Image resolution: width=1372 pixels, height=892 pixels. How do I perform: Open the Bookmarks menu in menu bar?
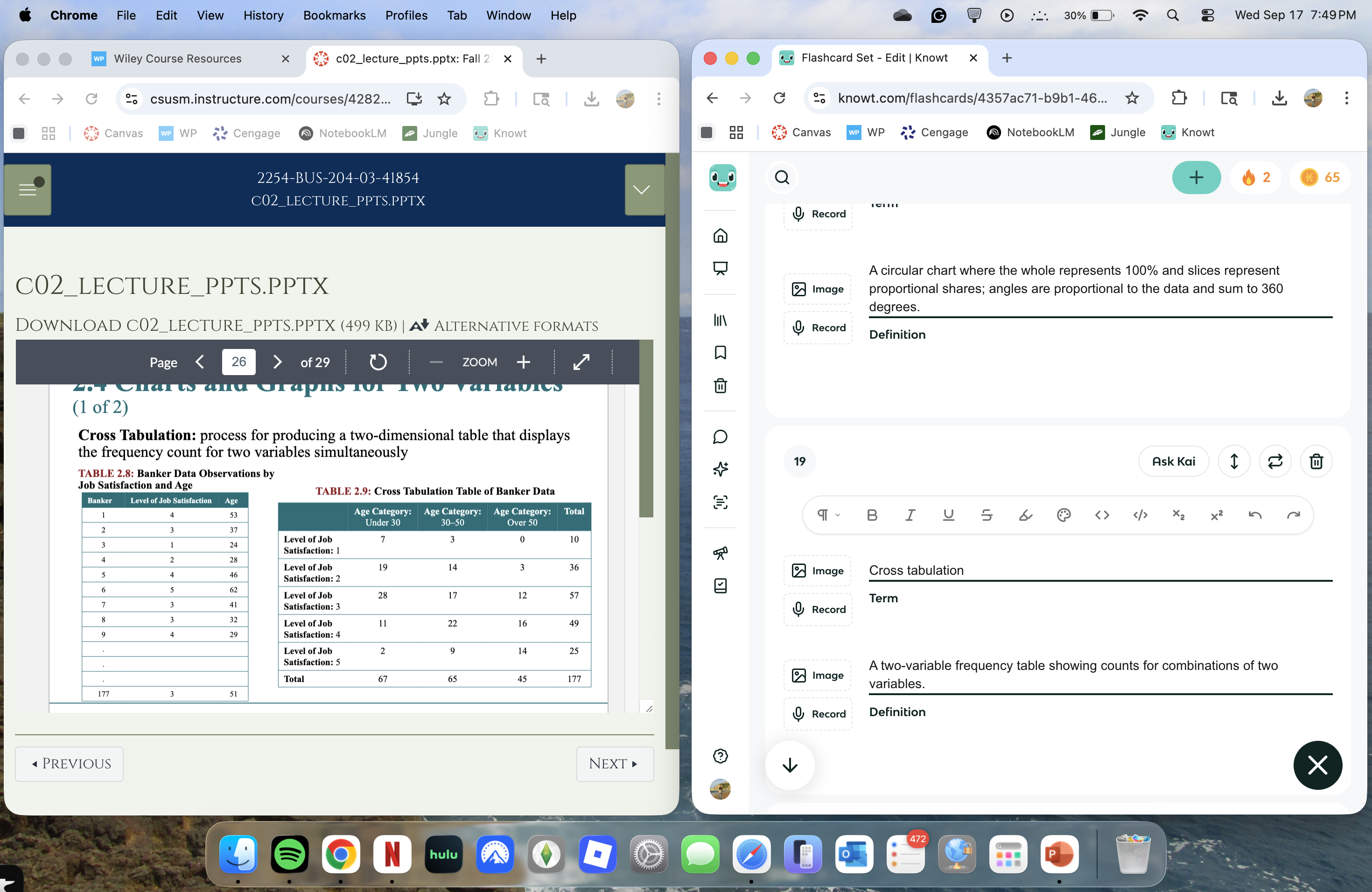click(334, 15)
